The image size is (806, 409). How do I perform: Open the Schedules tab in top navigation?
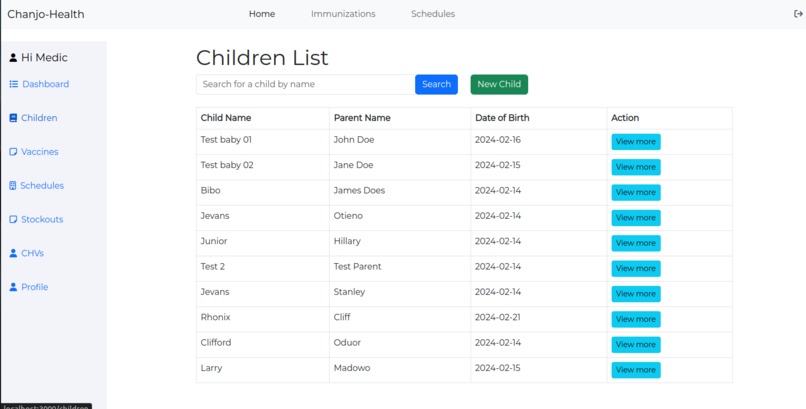[x=433, y=14]
